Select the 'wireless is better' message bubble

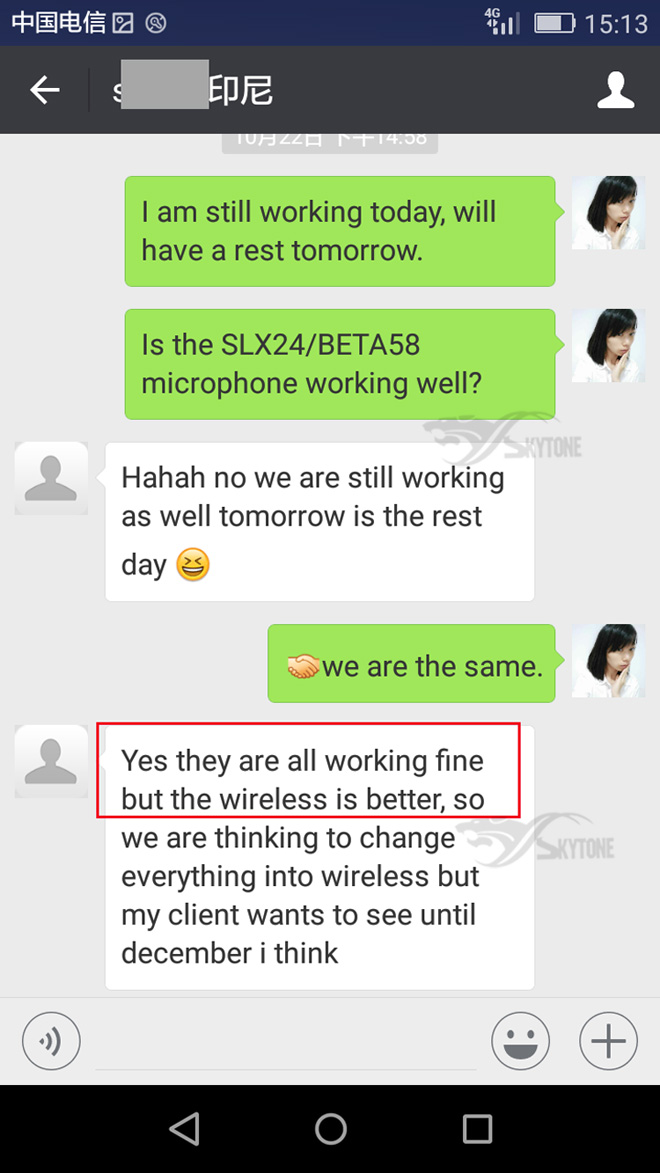click(320, 857)
